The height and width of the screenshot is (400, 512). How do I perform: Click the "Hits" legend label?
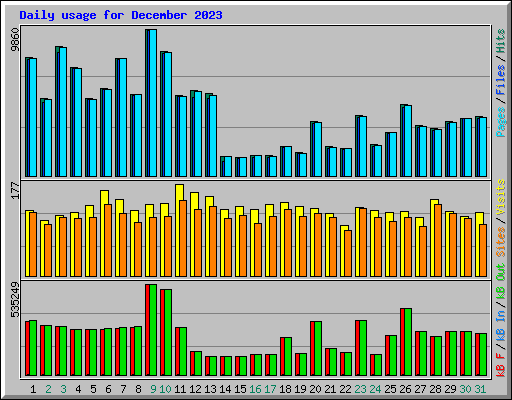click(501, 41)
